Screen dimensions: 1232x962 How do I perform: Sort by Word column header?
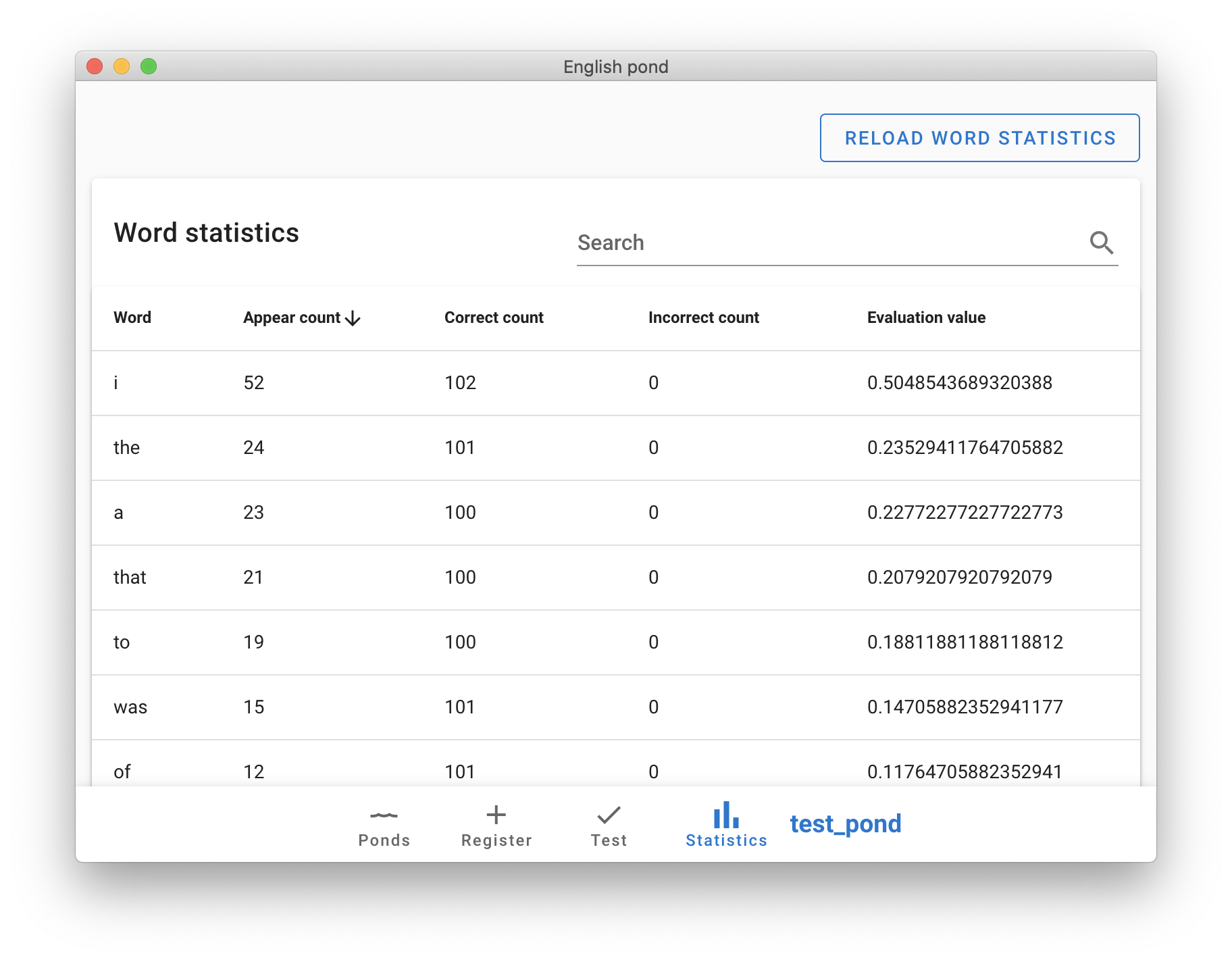pos(132,318)
